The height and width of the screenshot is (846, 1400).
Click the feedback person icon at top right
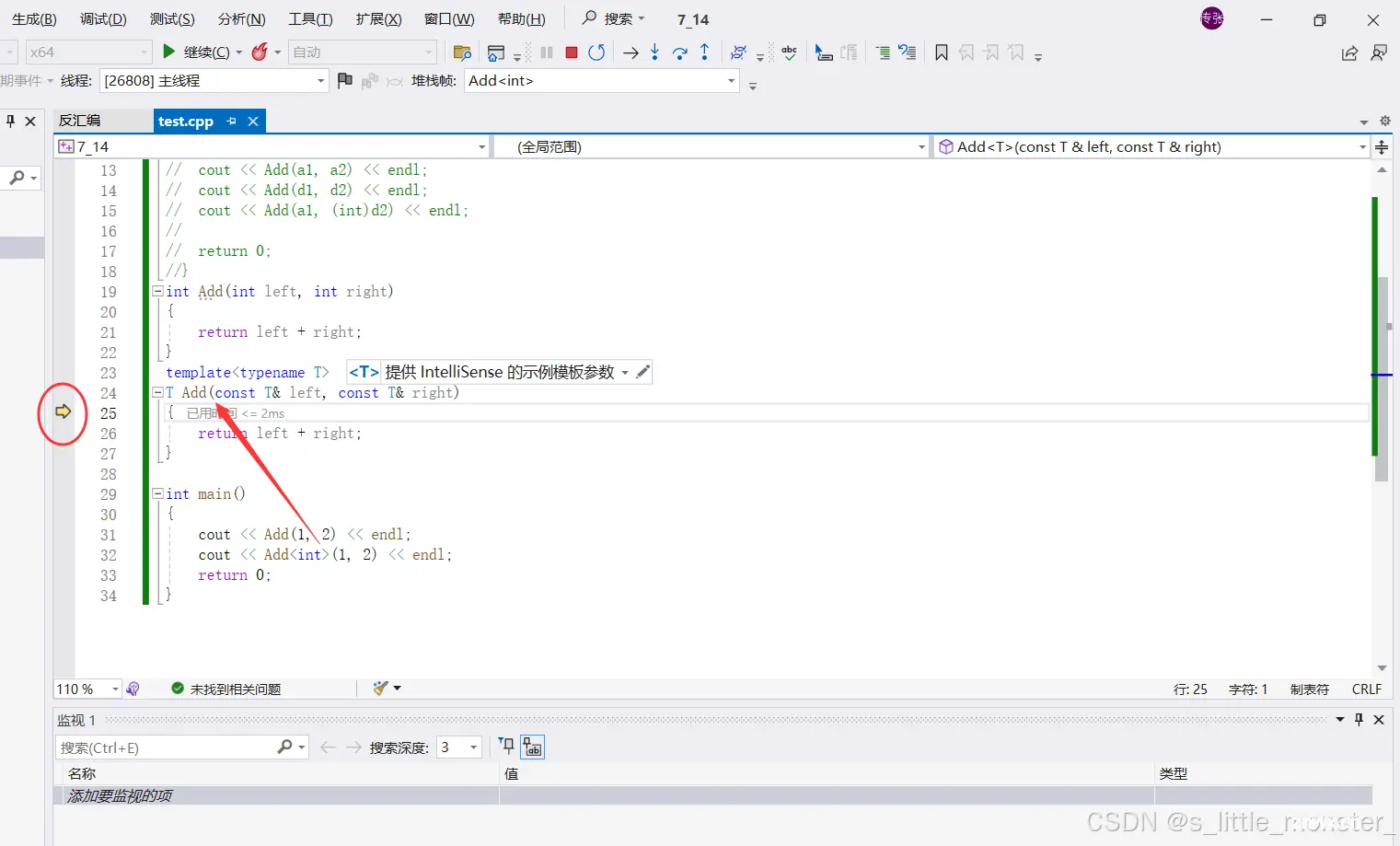coord(1379,52)
